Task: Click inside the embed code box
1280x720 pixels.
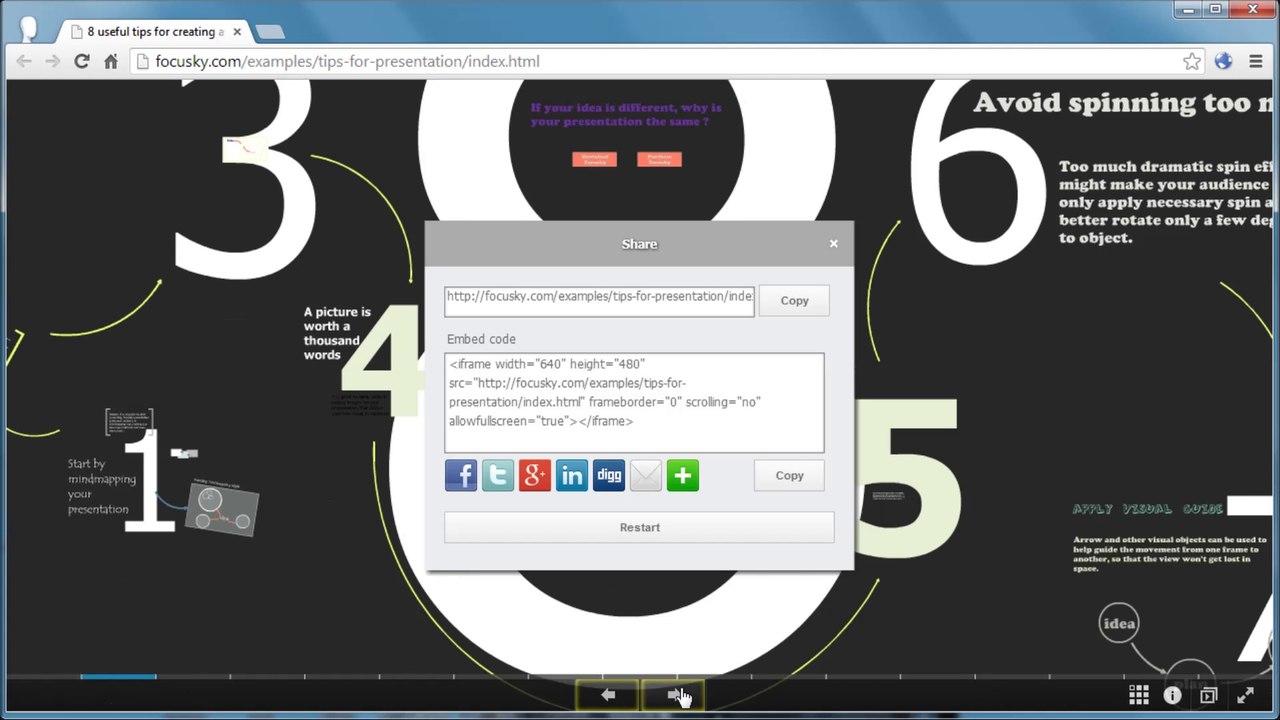Action: pos(634,403)
